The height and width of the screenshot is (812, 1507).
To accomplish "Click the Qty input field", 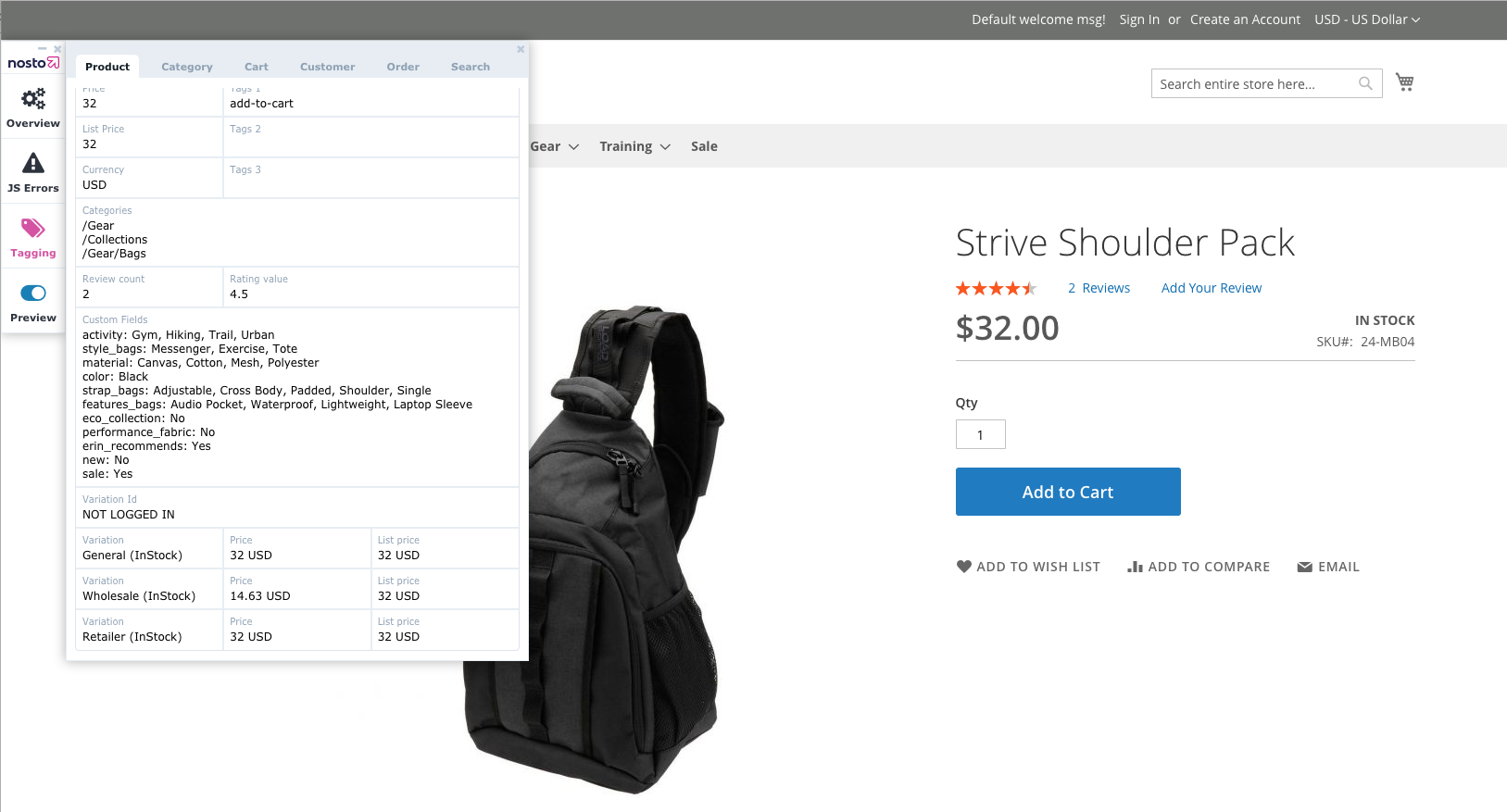I will (980, 434).
